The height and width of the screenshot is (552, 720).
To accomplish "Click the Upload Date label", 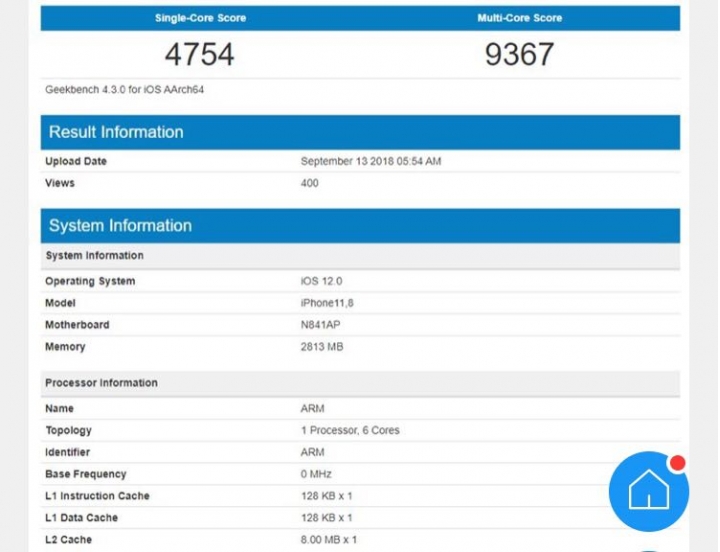I will point(76,161).
